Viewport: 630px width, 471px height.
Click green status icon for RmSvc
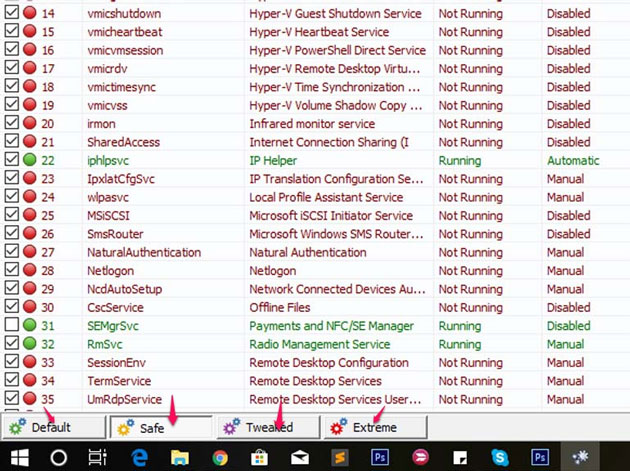tap(29, 343)
